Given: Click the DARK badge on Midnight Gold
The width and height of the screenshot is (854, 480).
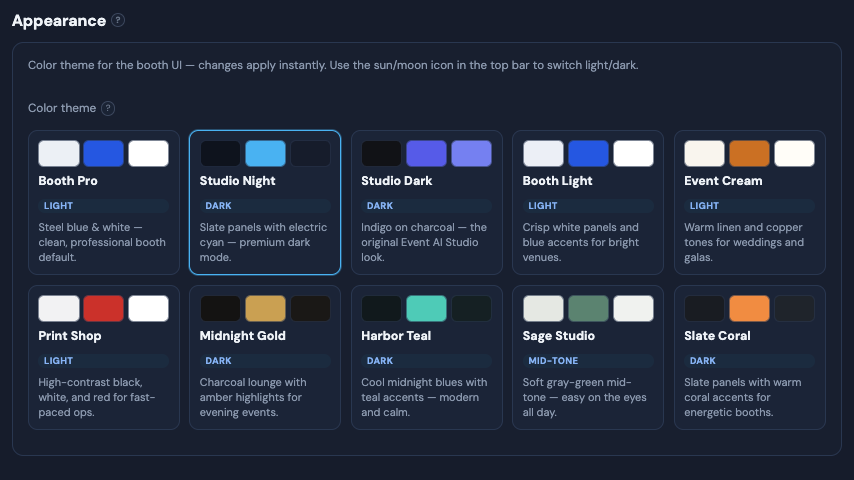Looking at the screenshot, I should tap(265, 361).
